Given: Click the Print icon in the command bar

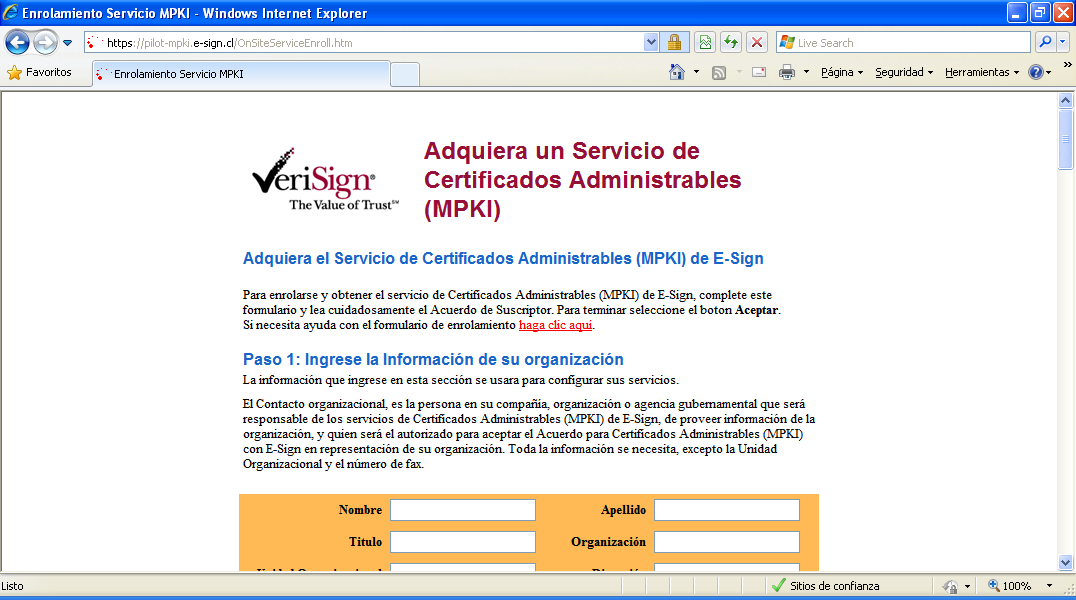Looking at the screenshot, I should coord(787,72).
